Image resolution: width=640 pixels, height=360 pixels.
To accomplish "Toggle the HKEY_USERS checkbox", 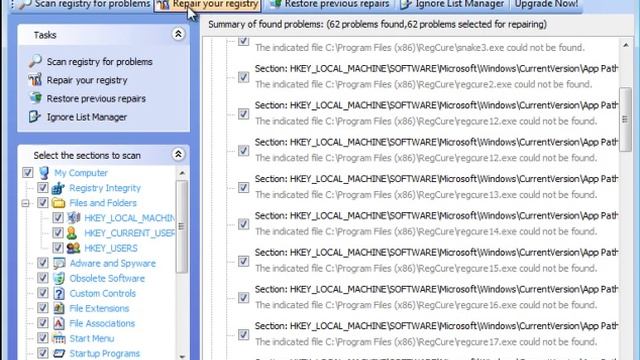I will coord(58,248).
